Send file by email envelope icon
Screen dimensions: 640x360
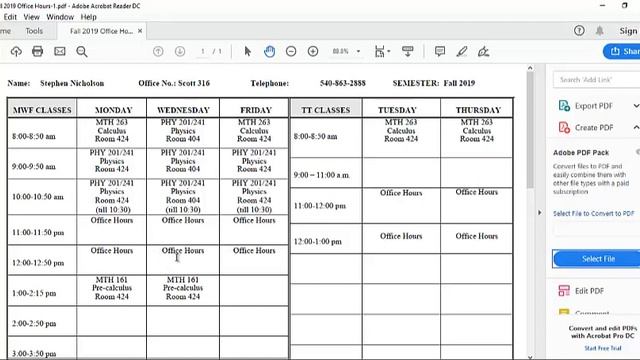point(60,51)
